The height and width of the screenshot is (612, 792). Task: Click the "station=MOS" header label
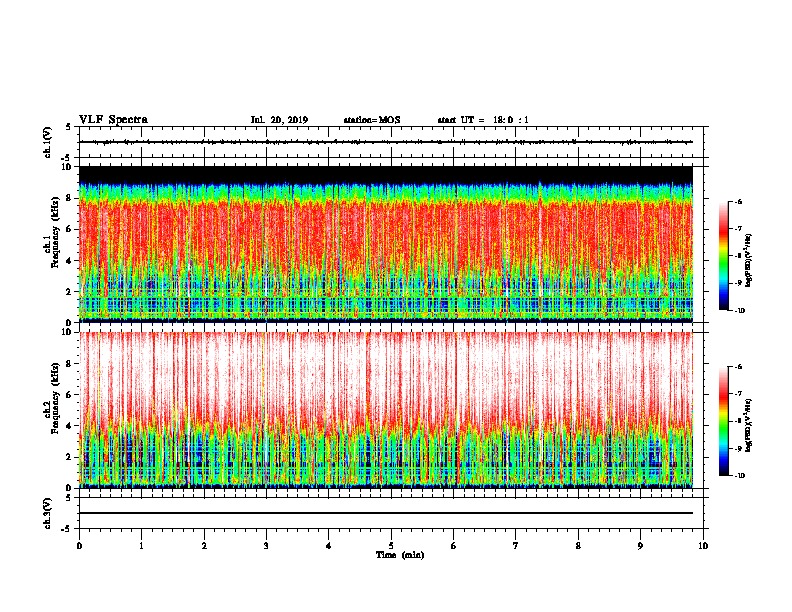[372, 120]
